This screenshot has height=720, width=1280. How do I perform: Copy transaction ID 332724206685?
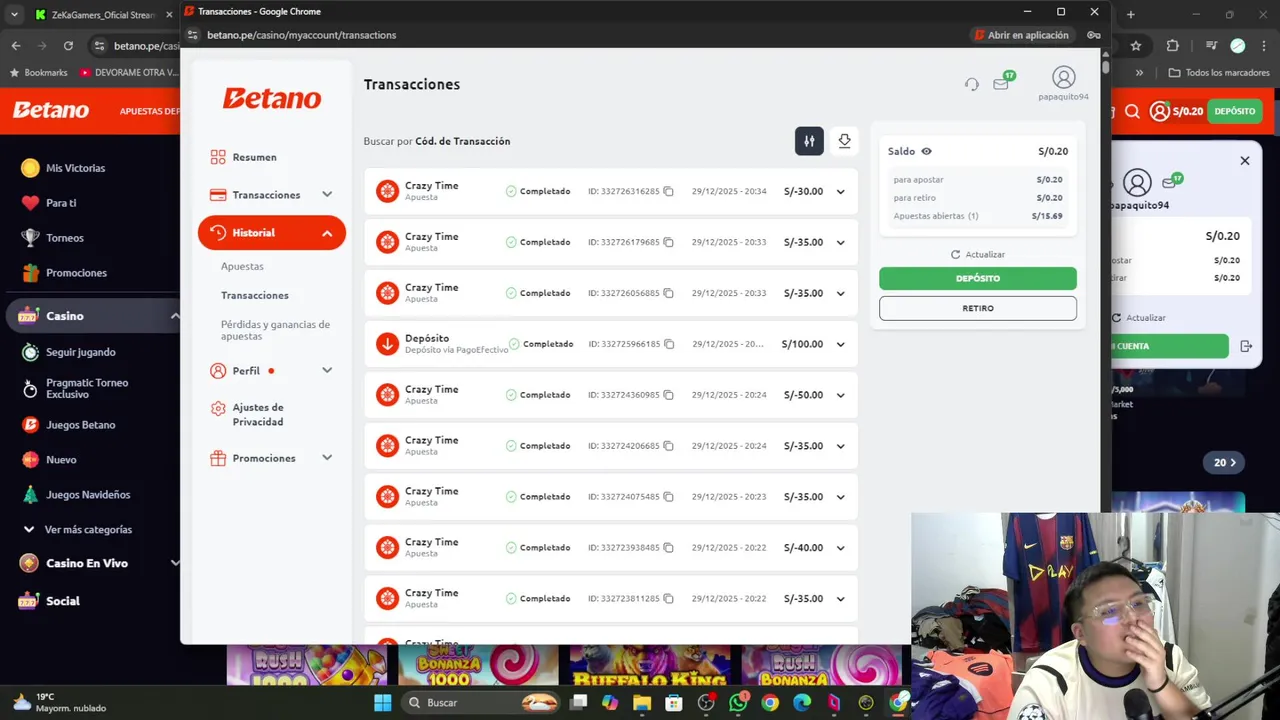pos(669,446)
